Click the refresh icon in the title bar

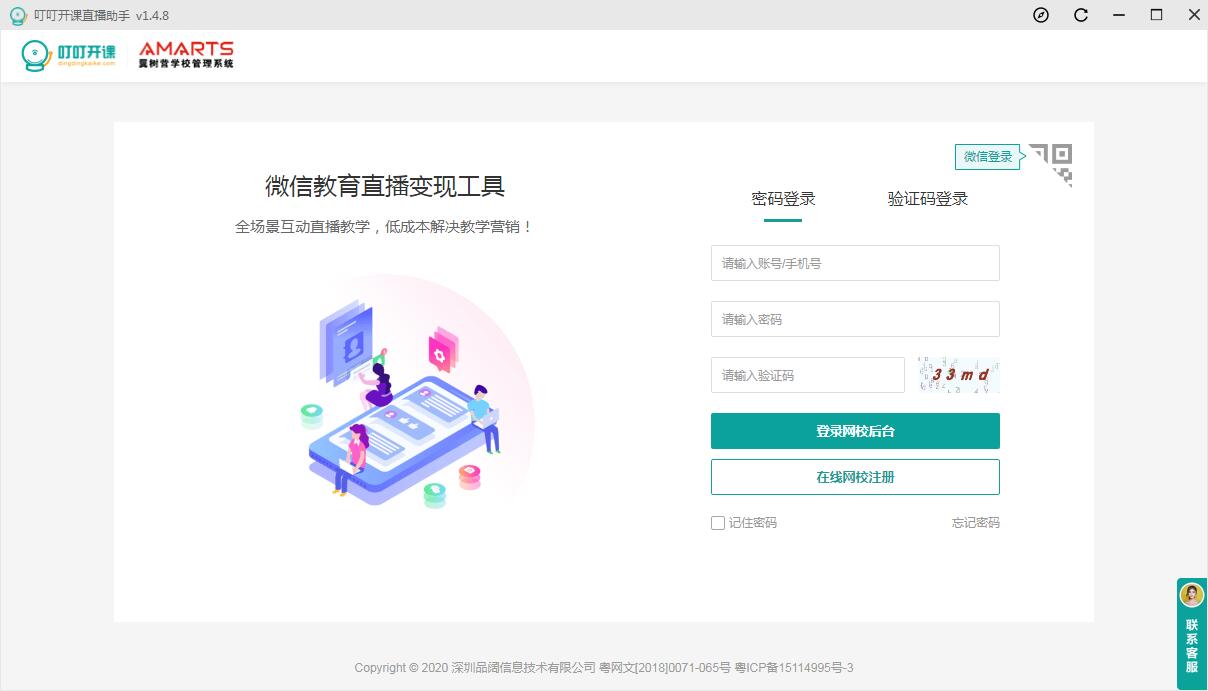pos(1079,15)
